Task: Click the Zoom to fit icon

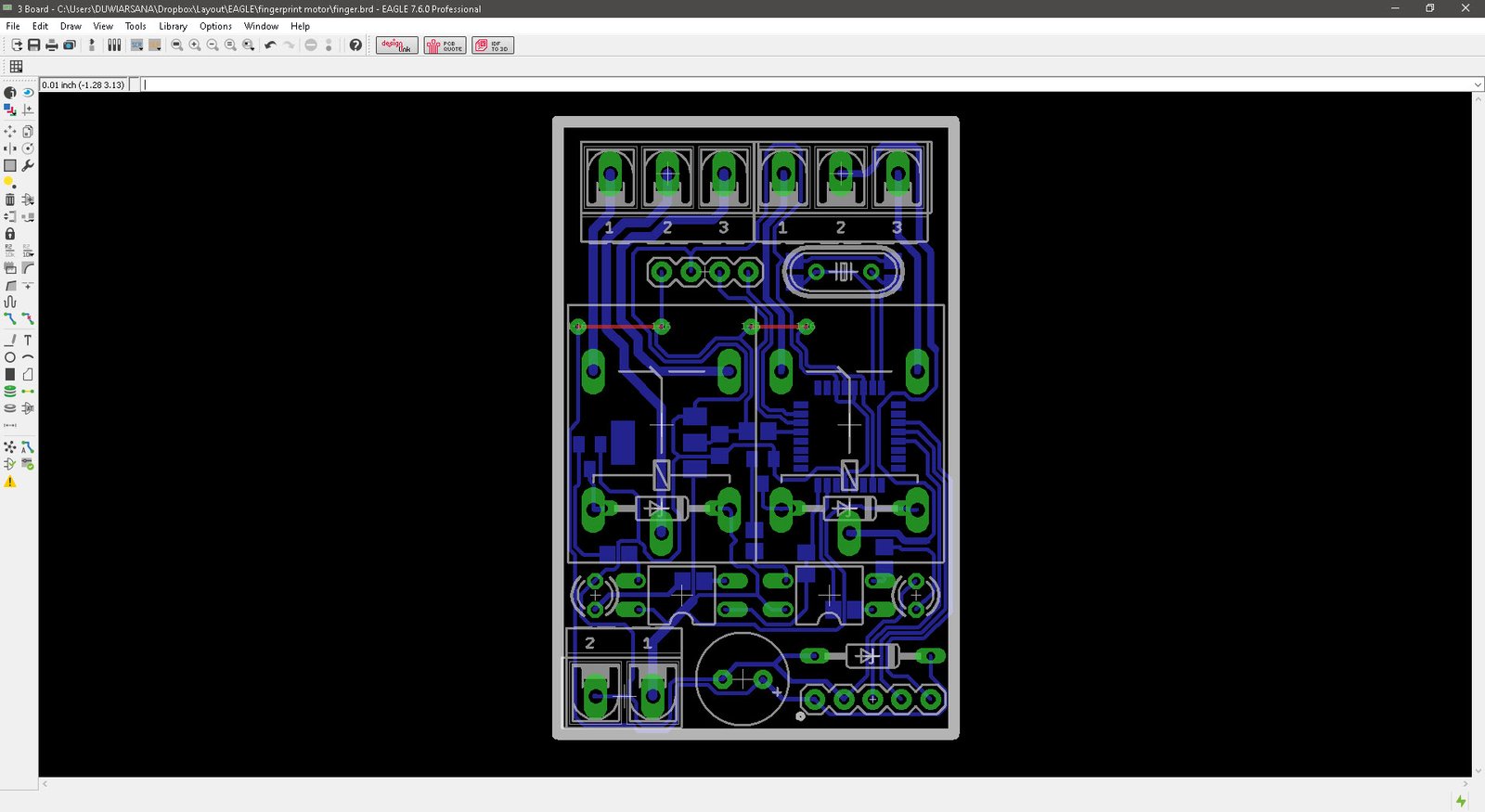Action: (x=177, y=45)
